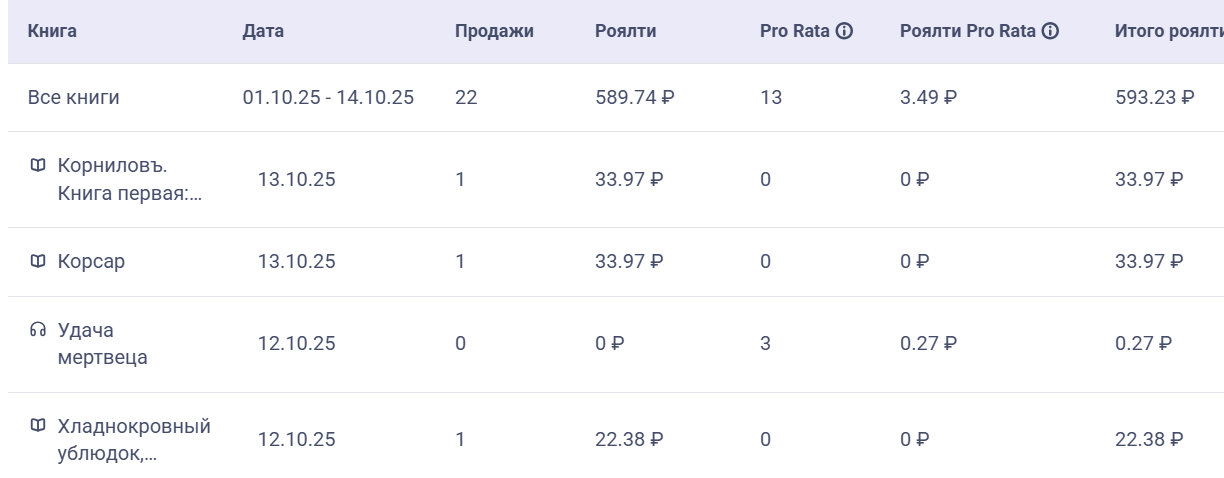This screenshot has height=478, width=1224.
Task: Sort by the Продажи column header
Action: [494, 31]
